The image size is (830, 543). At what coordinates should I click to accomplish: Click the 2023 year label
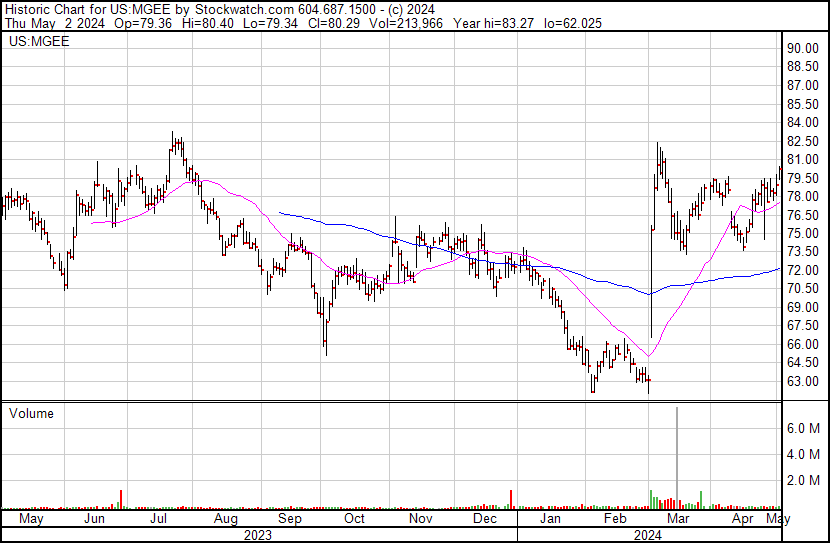pyautogui.click(x=258, y=534)
